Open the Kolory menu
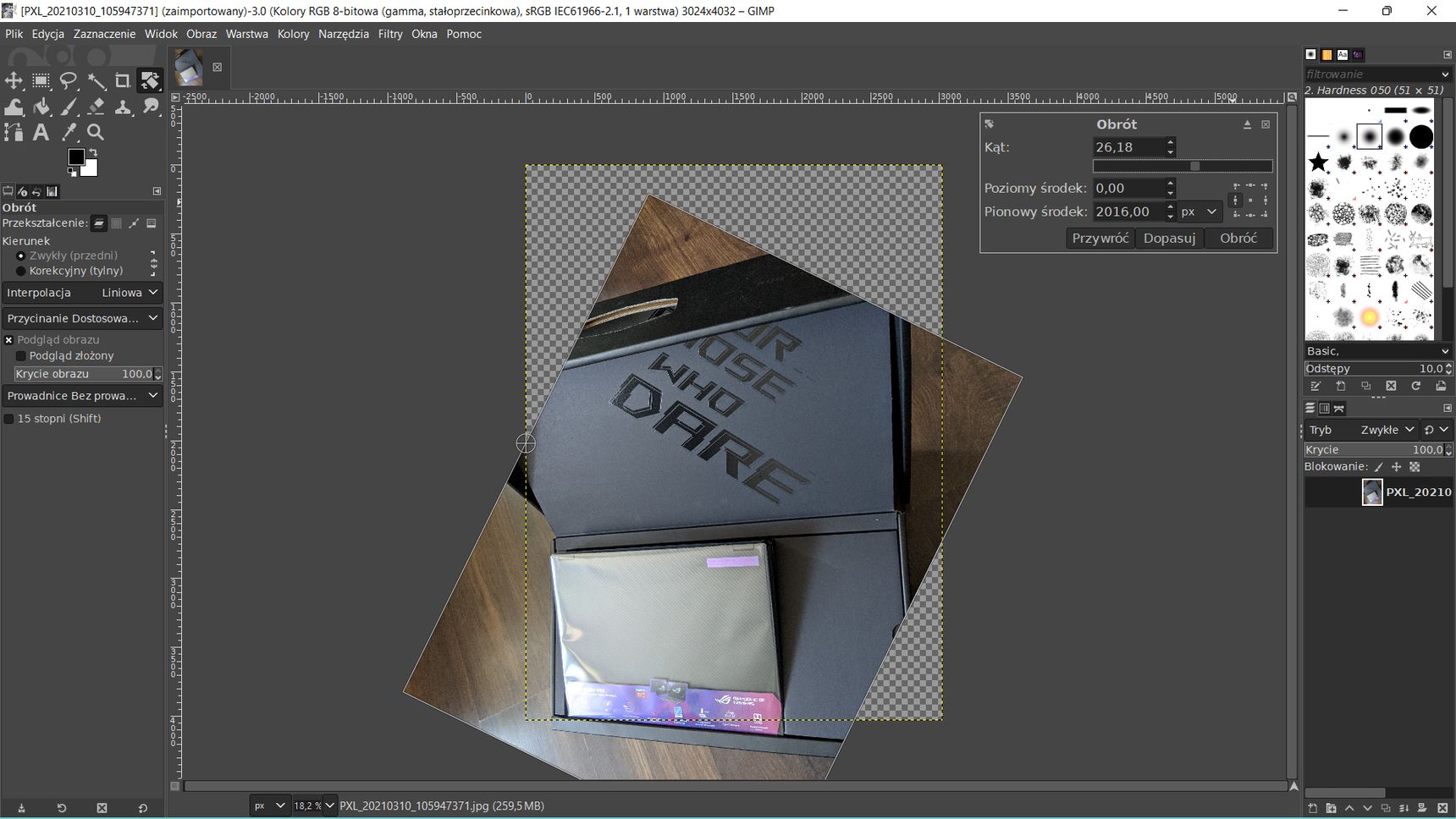The image size is (1456, 819). click(294, 34)
